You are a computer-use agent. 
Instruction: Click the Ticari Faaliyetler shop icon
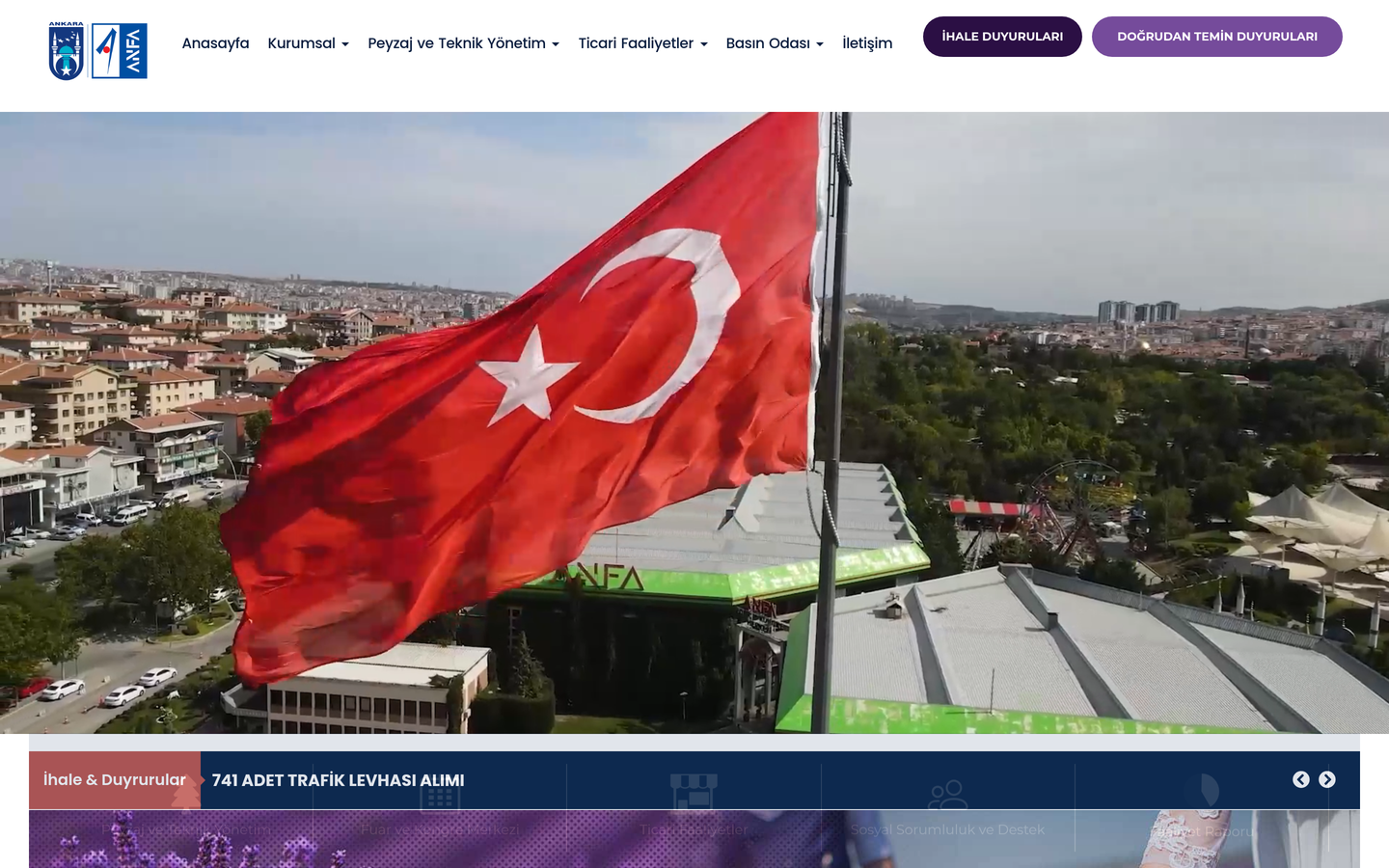point(694,793)
